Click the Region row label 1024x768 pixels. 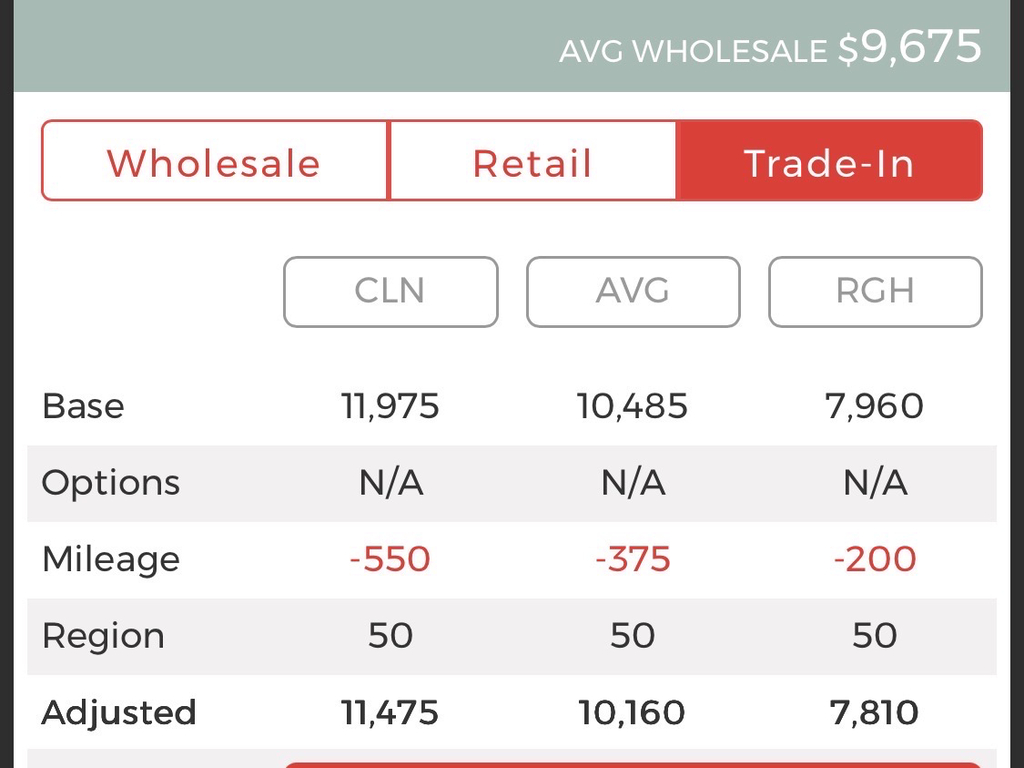coord(102,636)
